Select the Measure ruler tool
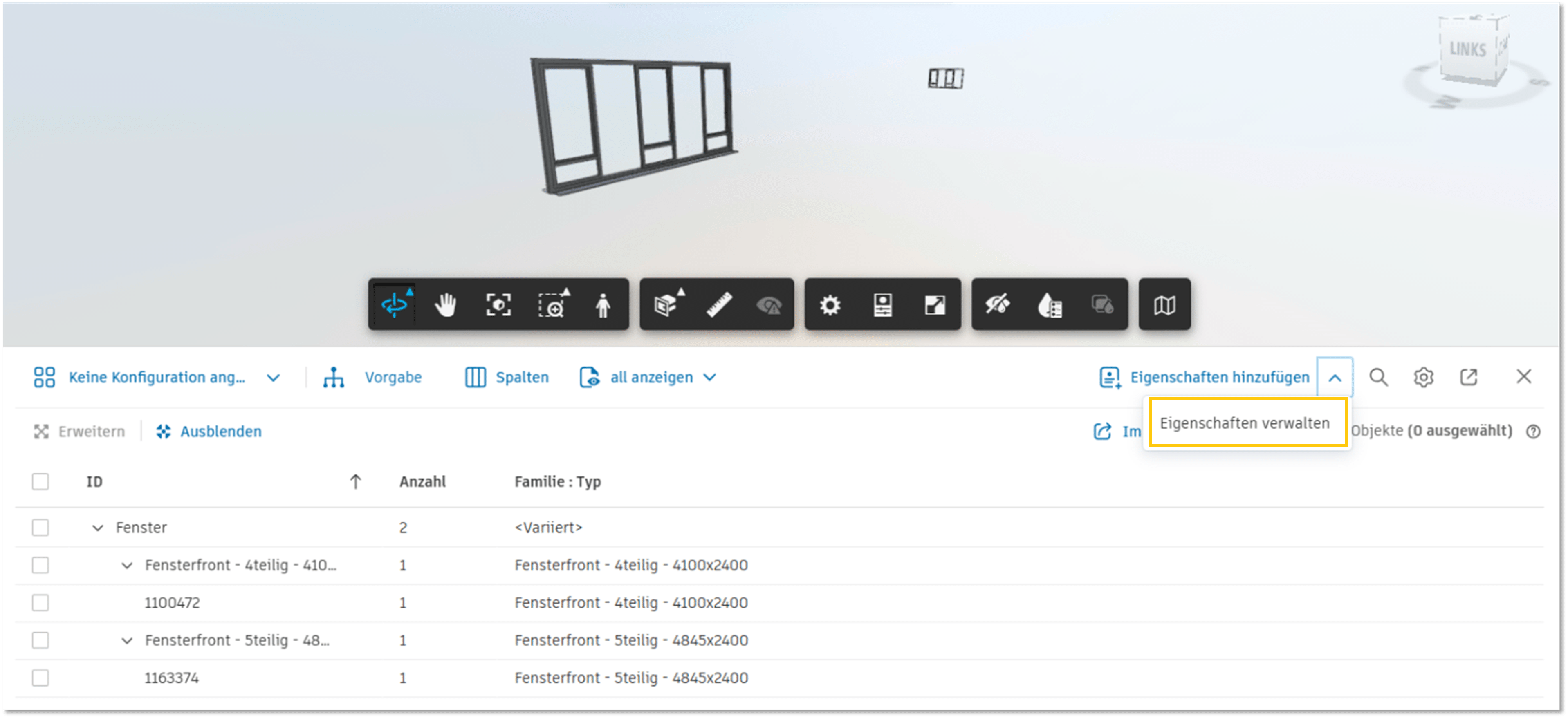 coord(719,304)
